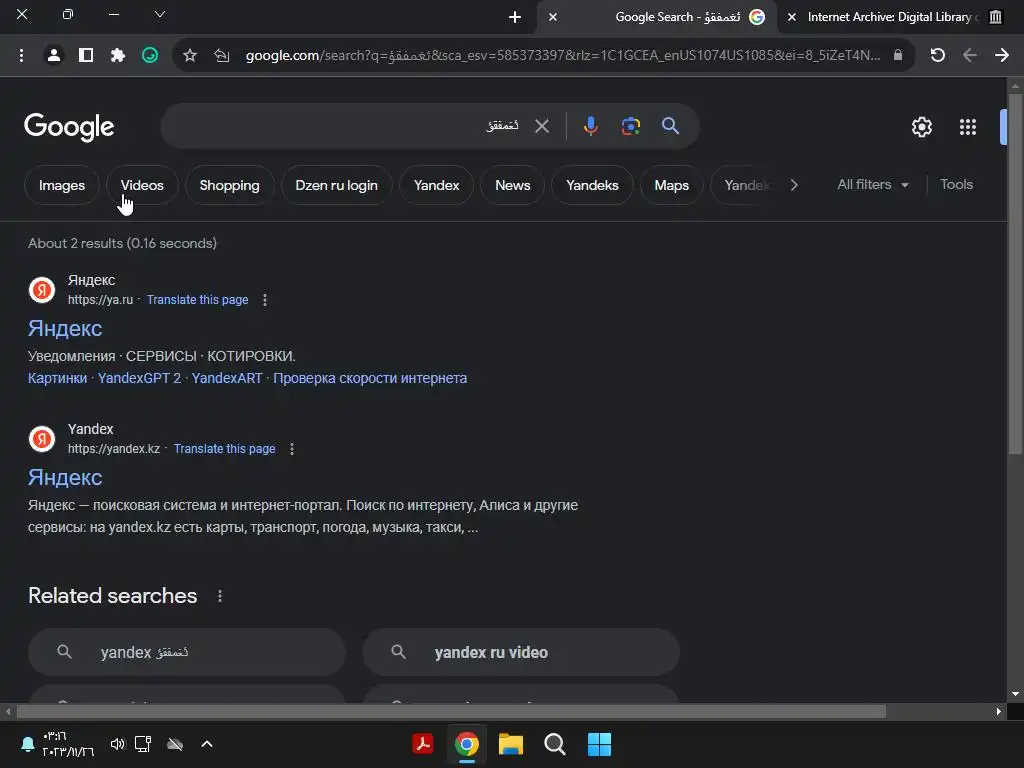
Task: Translate the ya.ru page
Action: (x=197, y=300)
